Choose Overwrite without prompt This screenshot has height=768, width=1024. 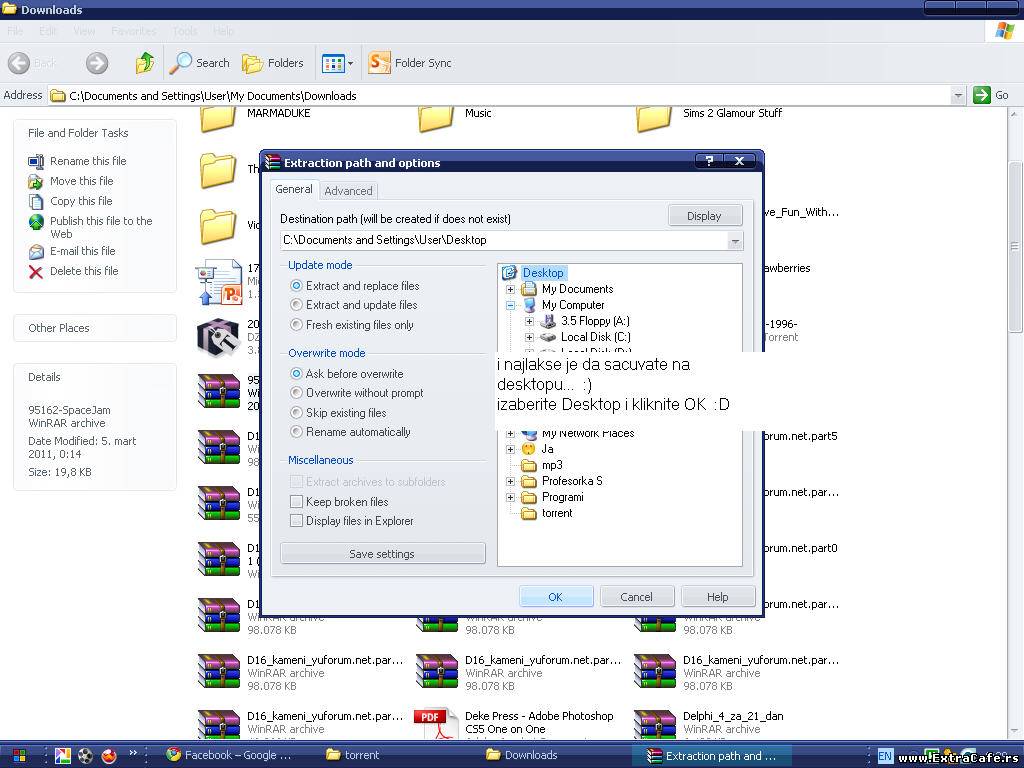[x=296, y=393]
